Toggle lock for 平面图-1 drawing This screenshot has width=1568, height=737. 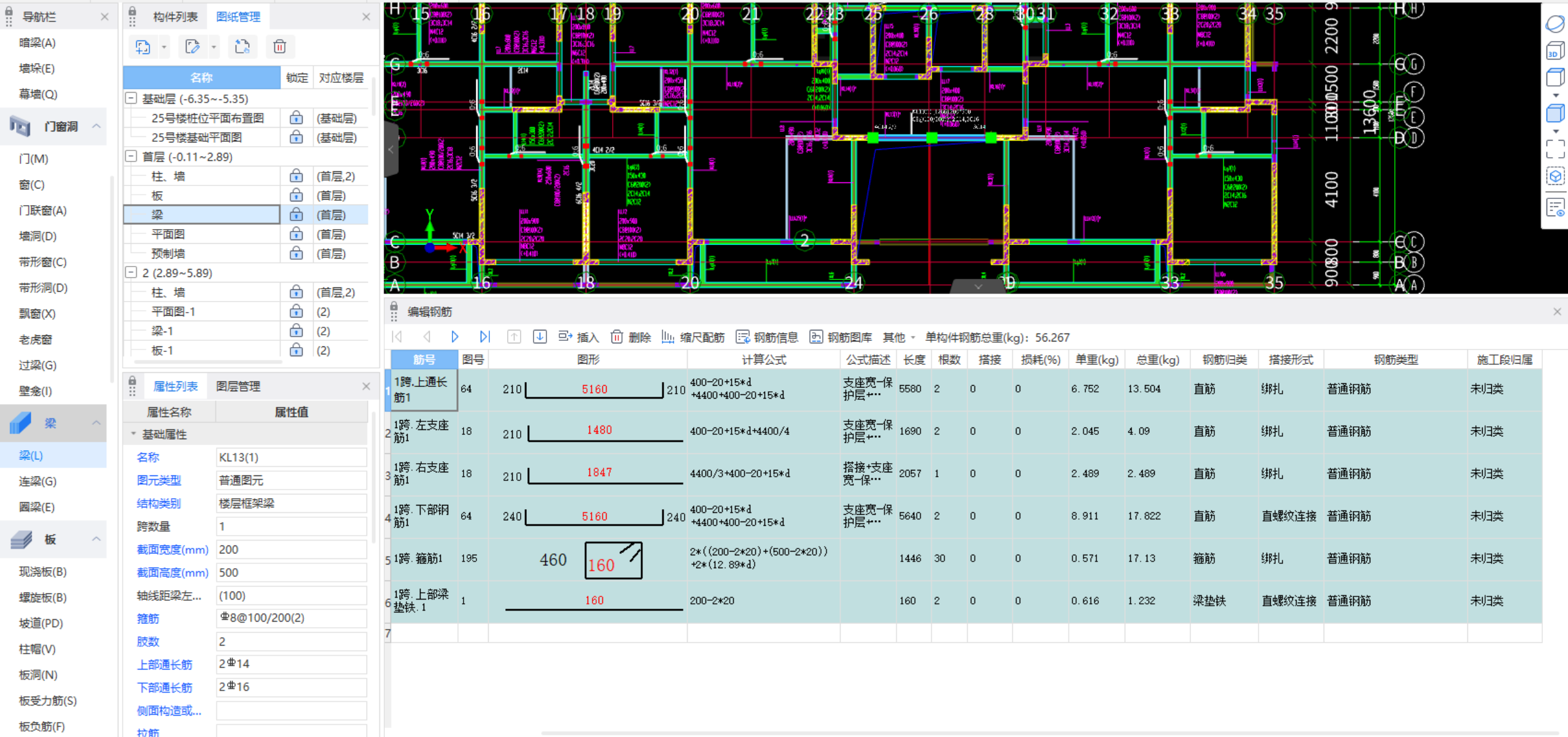coord(296,311)
